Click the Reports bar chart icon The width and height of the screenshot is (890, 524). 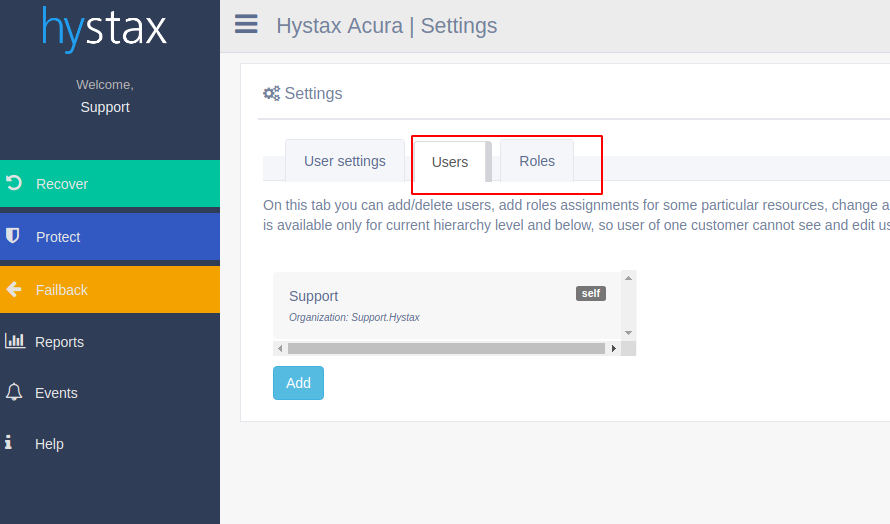15,341
